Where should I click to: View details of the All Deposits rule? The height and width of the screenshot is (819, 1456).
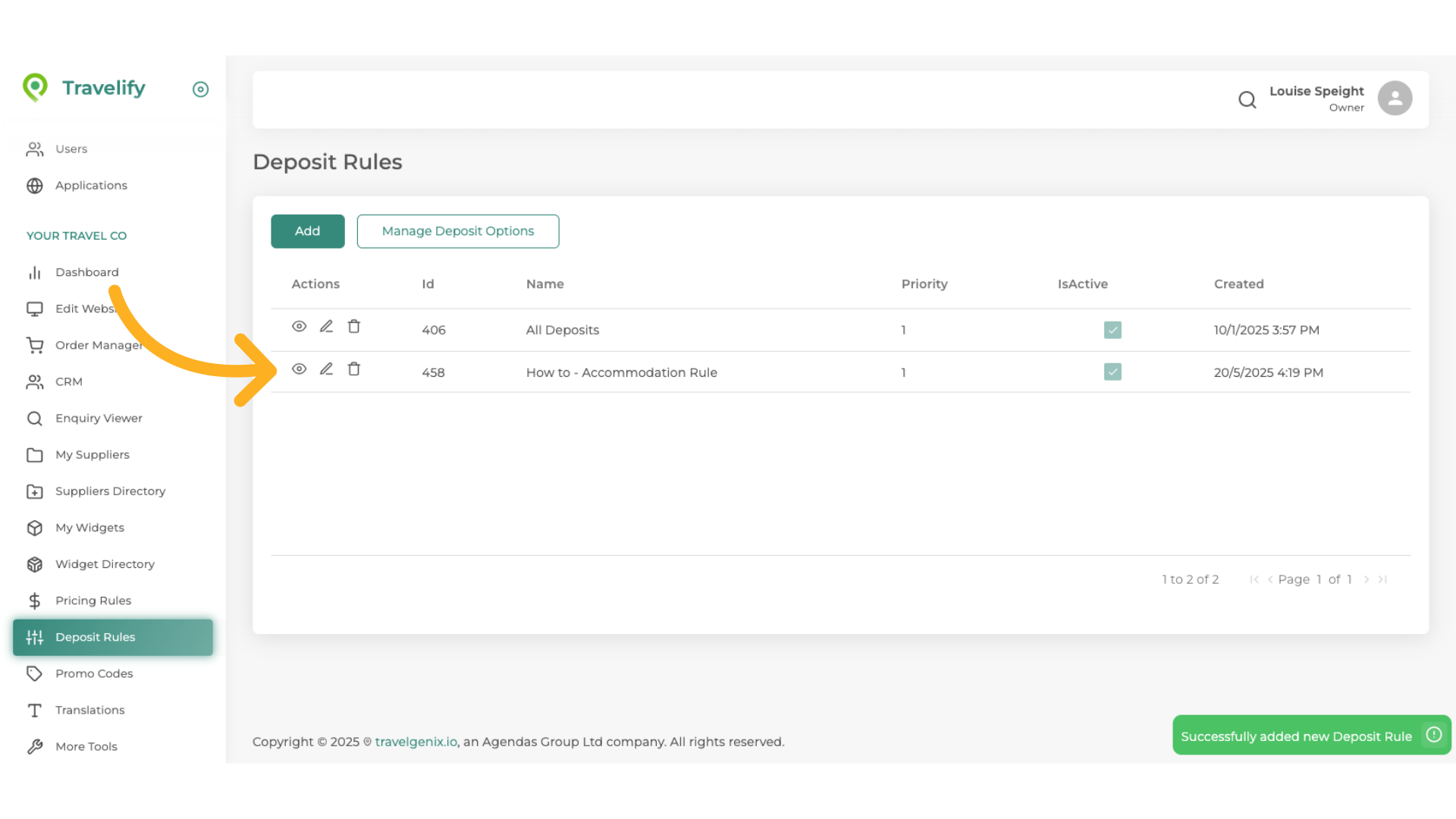coord(299,326)
